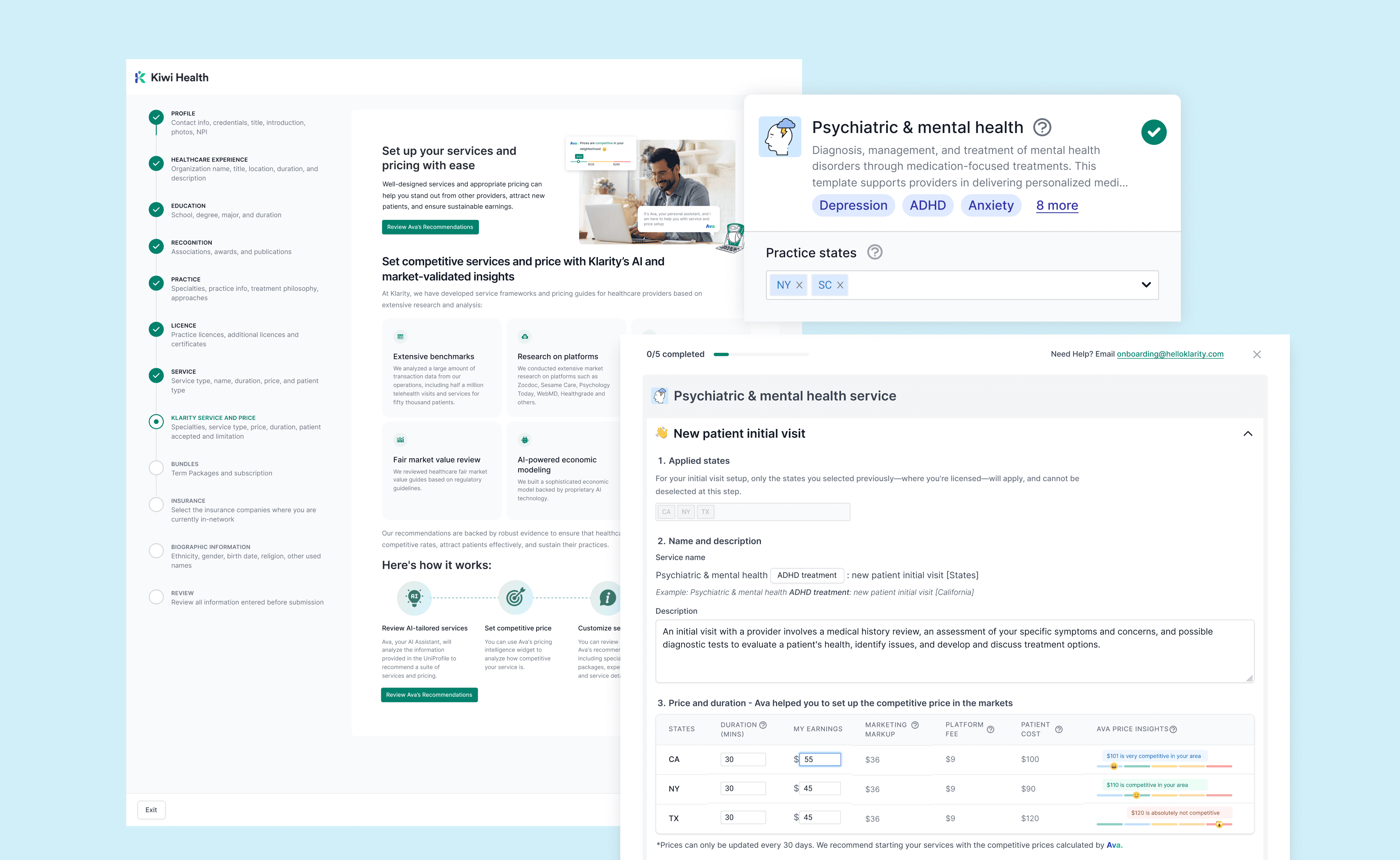The width and height of the screenshot is (1400, 860).
Task: Click the Kiwi Health logo
Action: [x=171, y=77]
